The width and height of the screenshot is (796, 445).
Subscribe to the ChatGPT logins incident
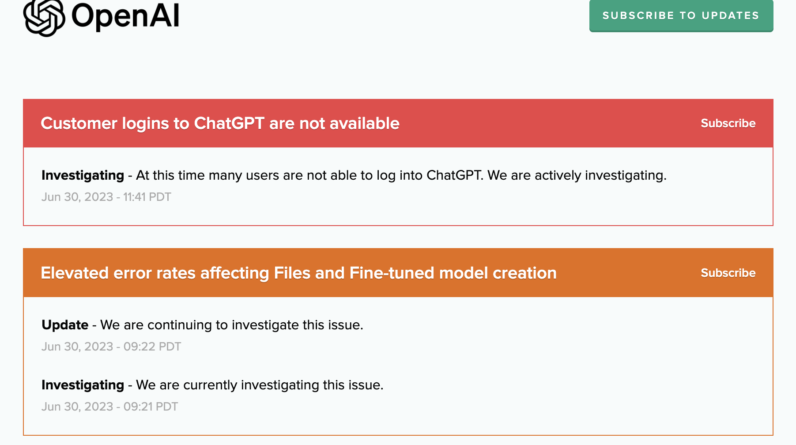click(x=727, y=123)
